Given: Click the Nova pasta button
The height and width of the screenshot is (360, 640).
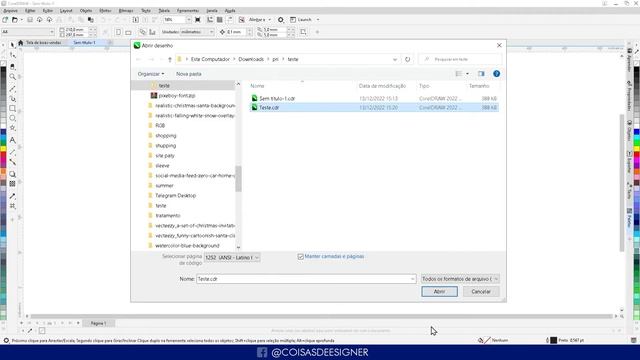Looking at the screenshot, I should [x=189, y=74].
